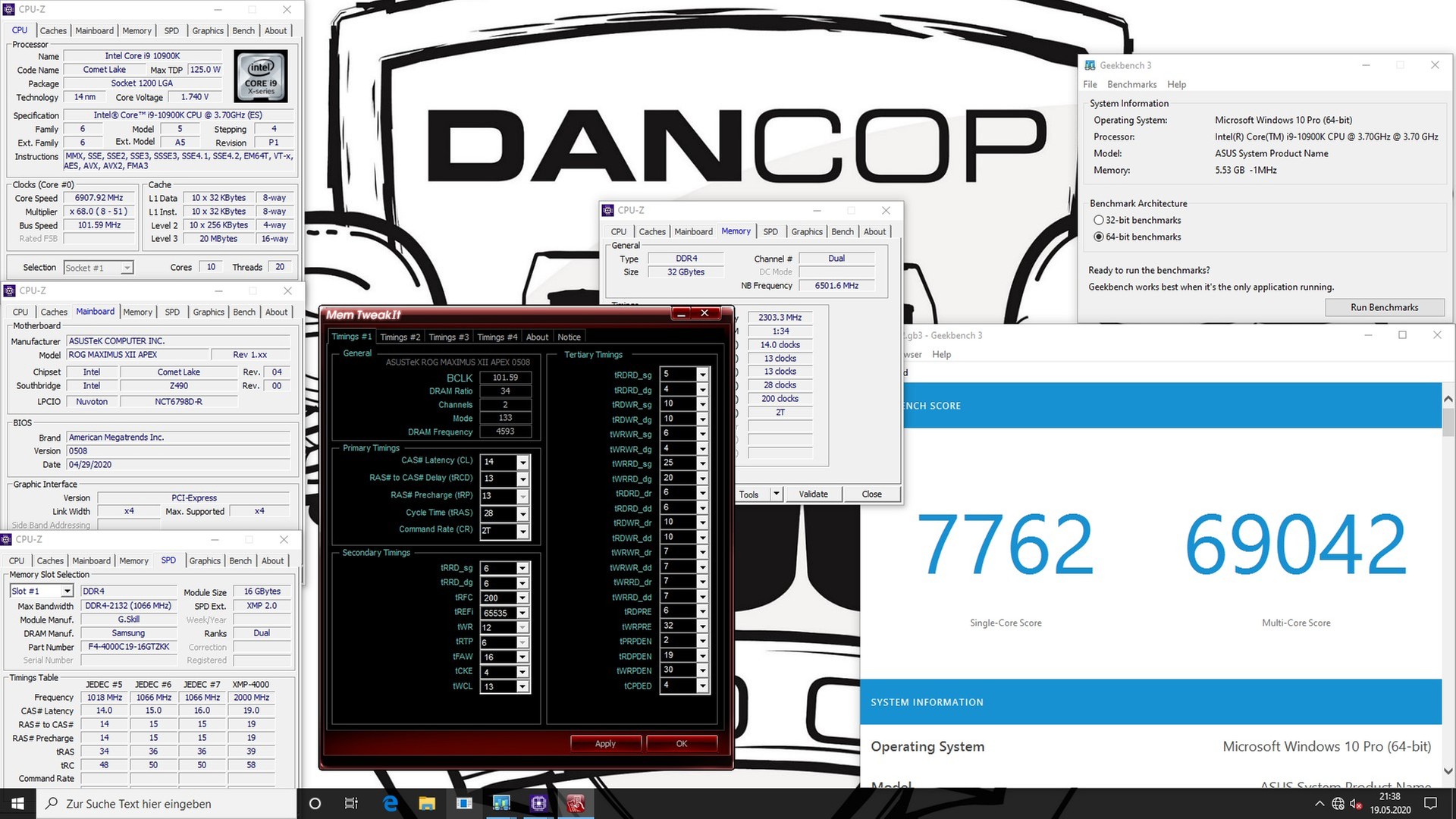Screen dimensions: 1456x819
Task: Open the Notice tab in Mem TweakIt
Action: pyautogui.click(x=569, y=337)
